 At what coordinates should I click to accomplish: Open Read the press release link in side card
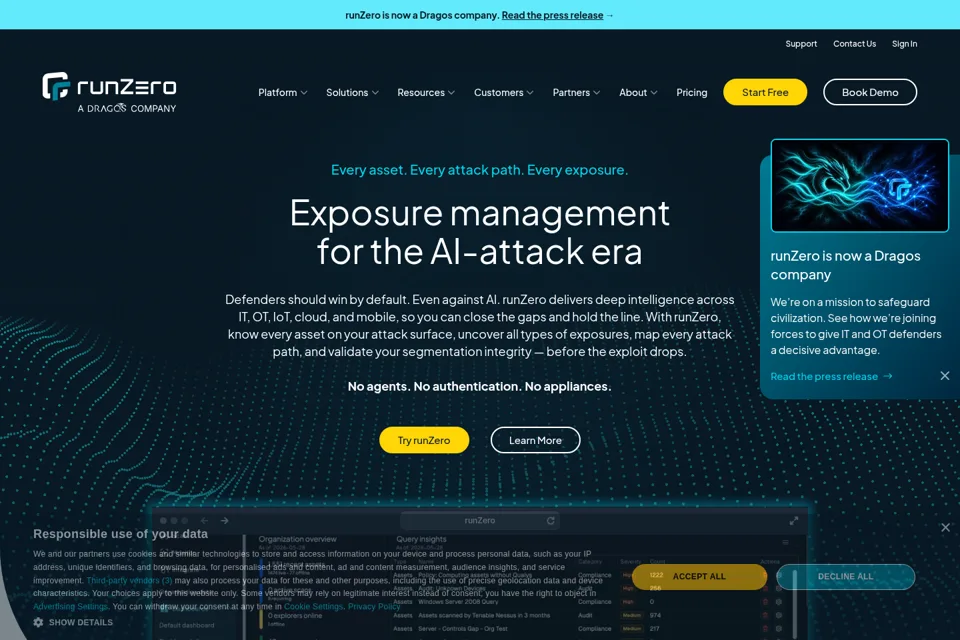click(x=823, y=377)
